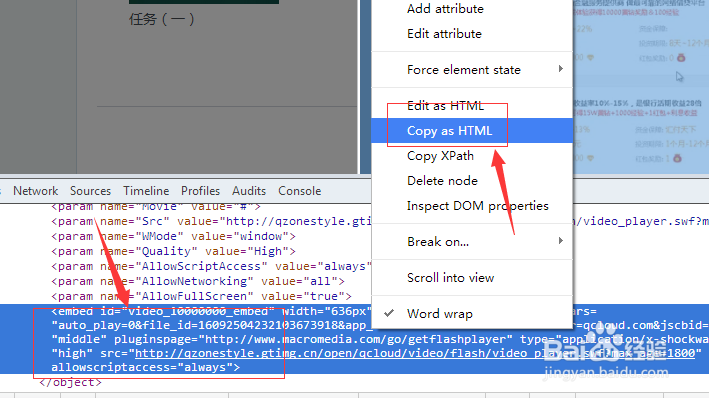709x398 pixels.
Task: Select Copy XPath menu entry
Action: (x=440, y=156)
